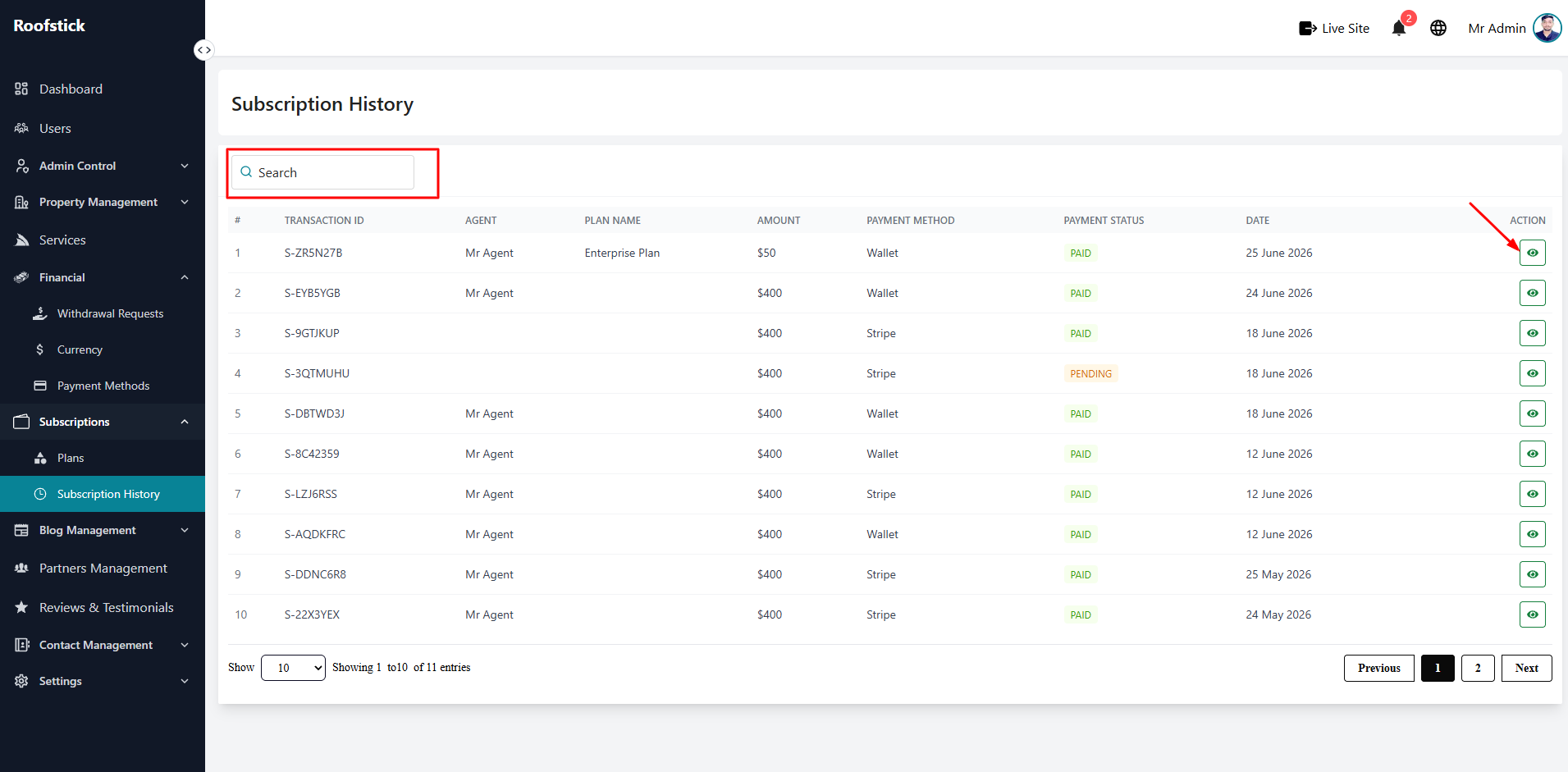View details of transaction S-ZR5N27B
The height and width of the screenshot is (772, 1568).
(1532, 253)
